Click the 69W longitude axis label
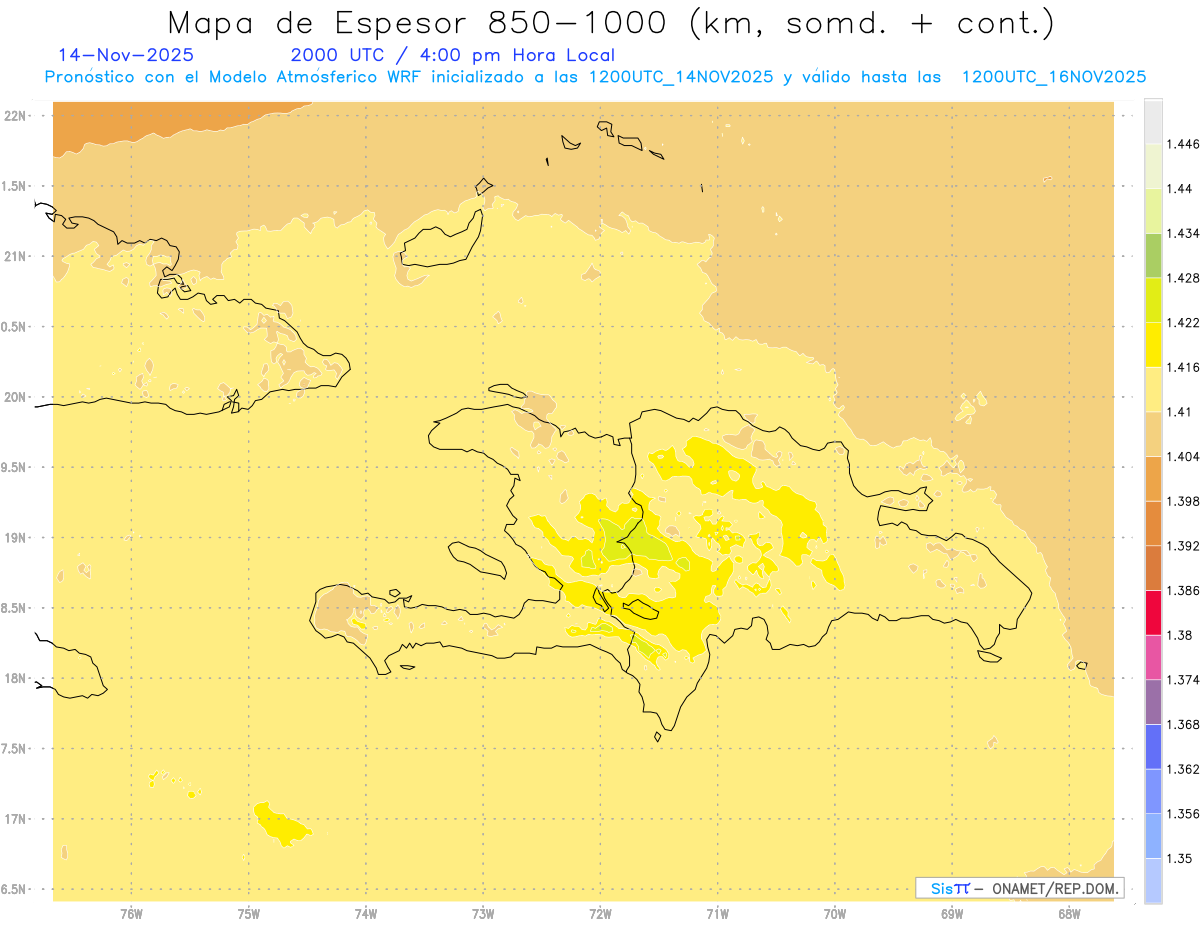This screenshot has width=1200, height=927. tap(952, 914)
